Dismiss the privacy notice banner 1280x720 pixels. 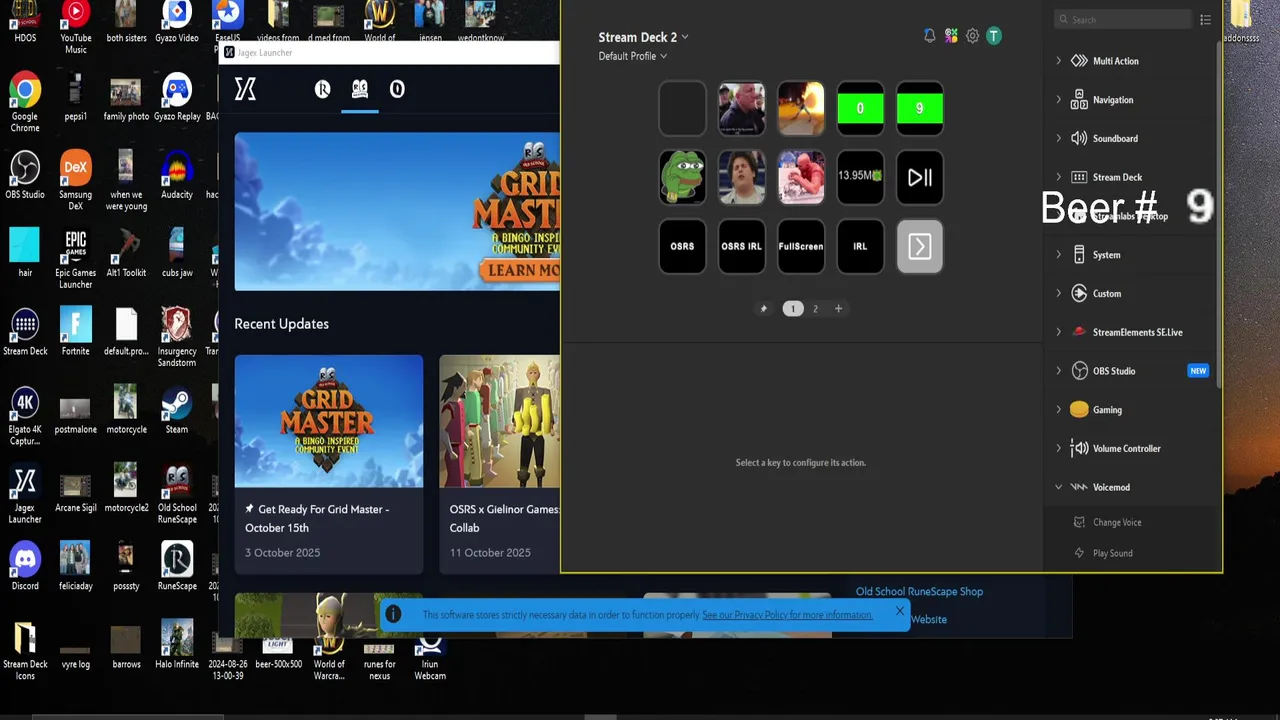pos(899,611)
